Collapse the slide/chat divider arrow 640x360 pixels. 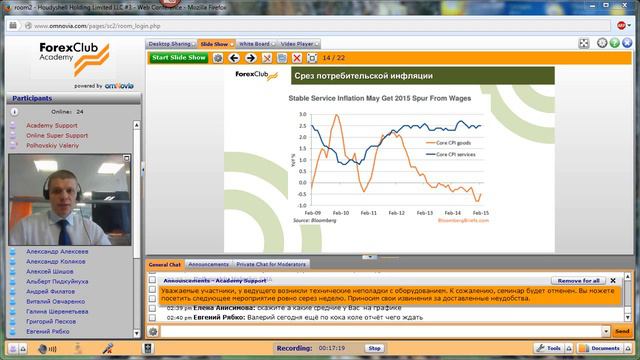(370, 257)
